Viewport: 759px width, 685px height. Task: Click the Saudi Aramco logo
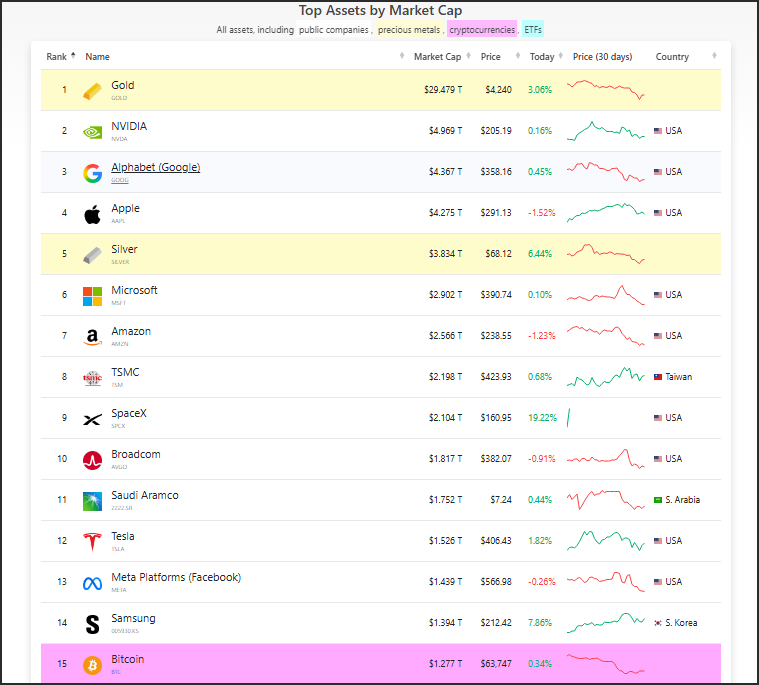click(92, 502)
